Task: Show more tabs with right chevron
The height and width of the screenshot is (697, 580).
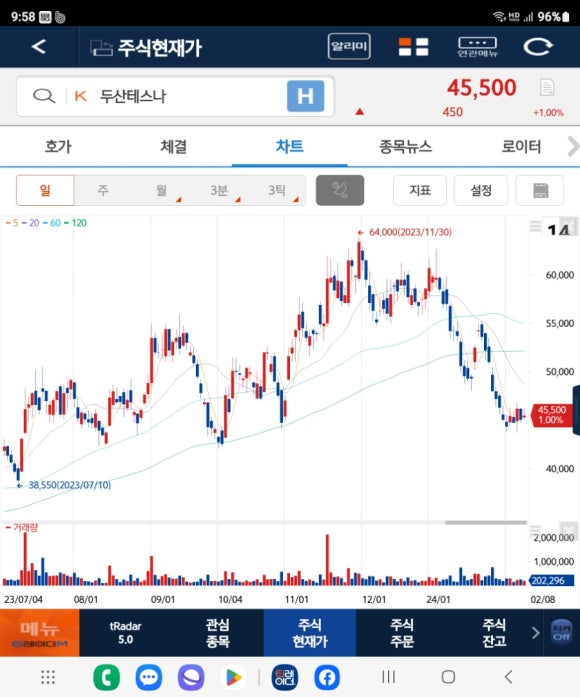Action: point(573,147)
